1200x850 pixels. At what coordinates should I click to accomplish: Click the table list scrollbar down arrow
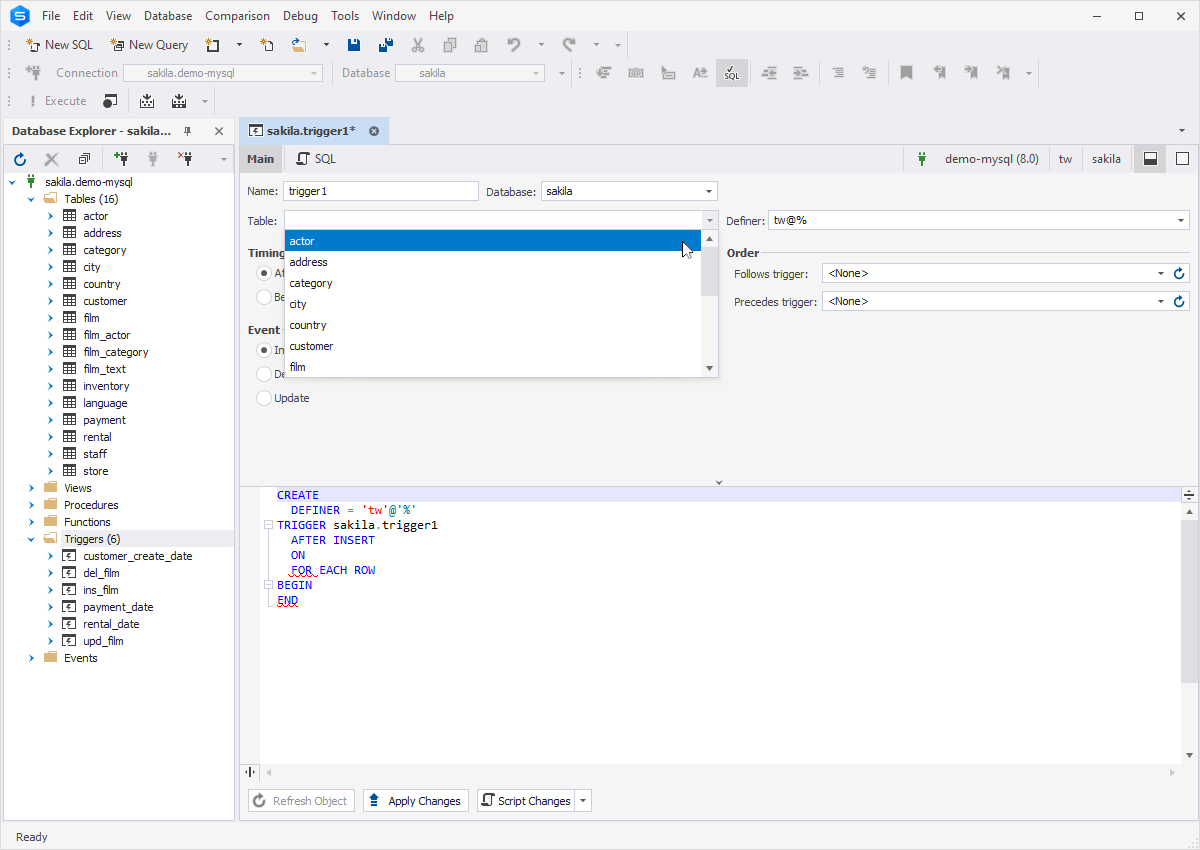(710, 368)
